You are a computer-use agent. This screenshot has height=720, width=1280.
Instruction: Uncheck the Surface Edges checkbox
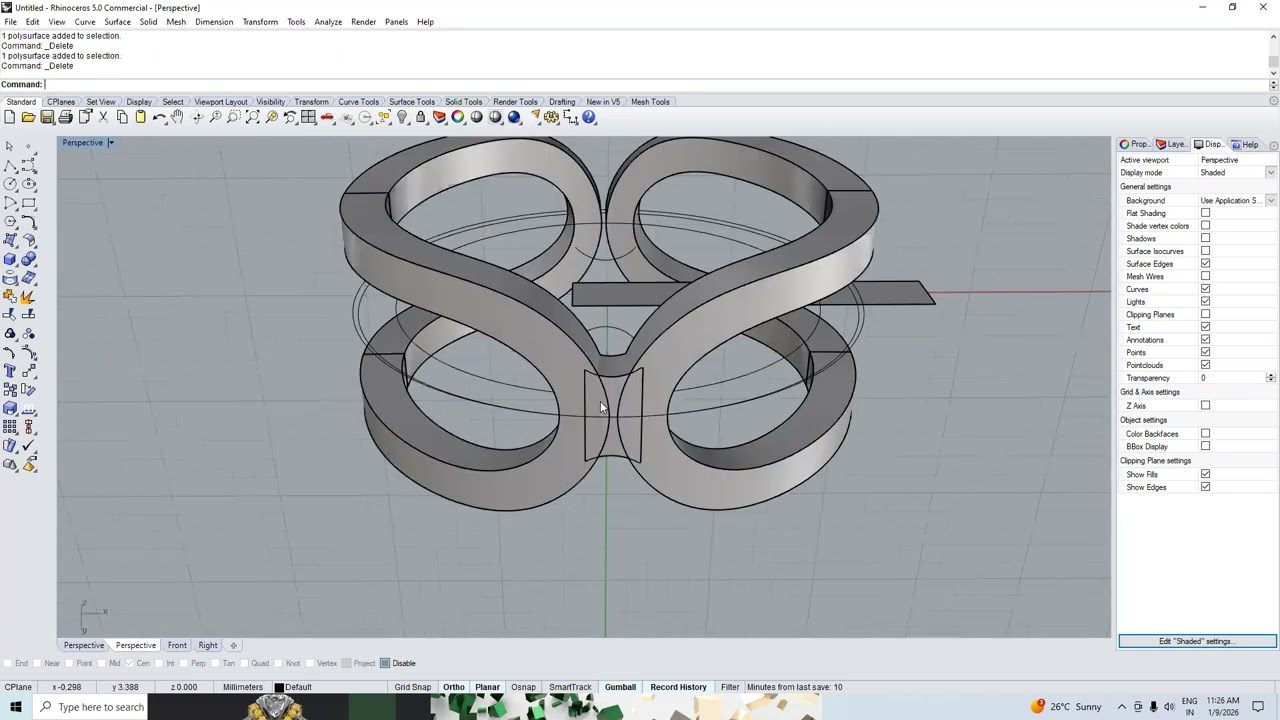click(x=1205, y=264)
